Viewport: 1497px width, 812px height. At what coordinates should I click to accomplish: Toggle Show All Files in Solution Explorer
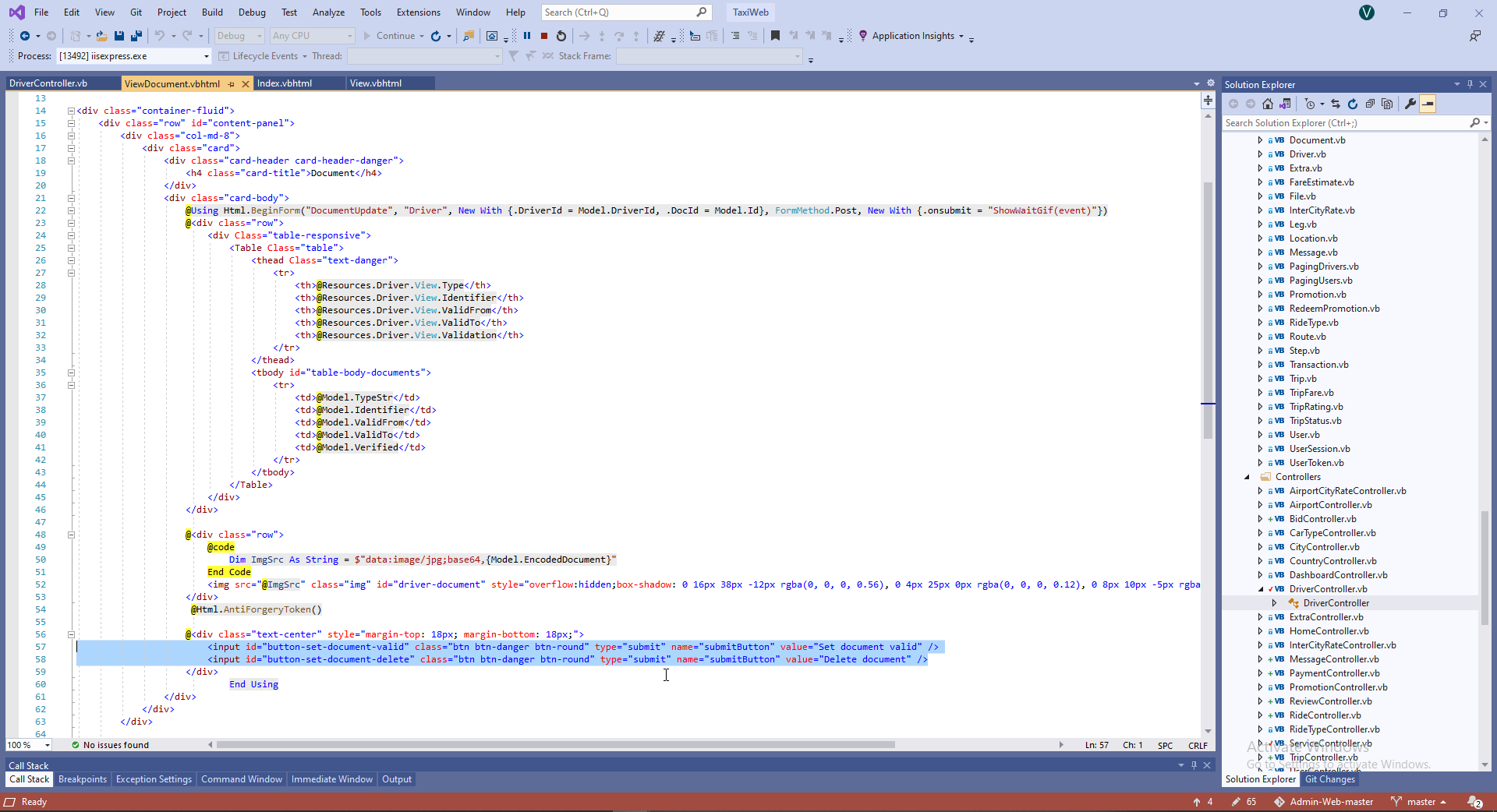(x=1387, y=104)
